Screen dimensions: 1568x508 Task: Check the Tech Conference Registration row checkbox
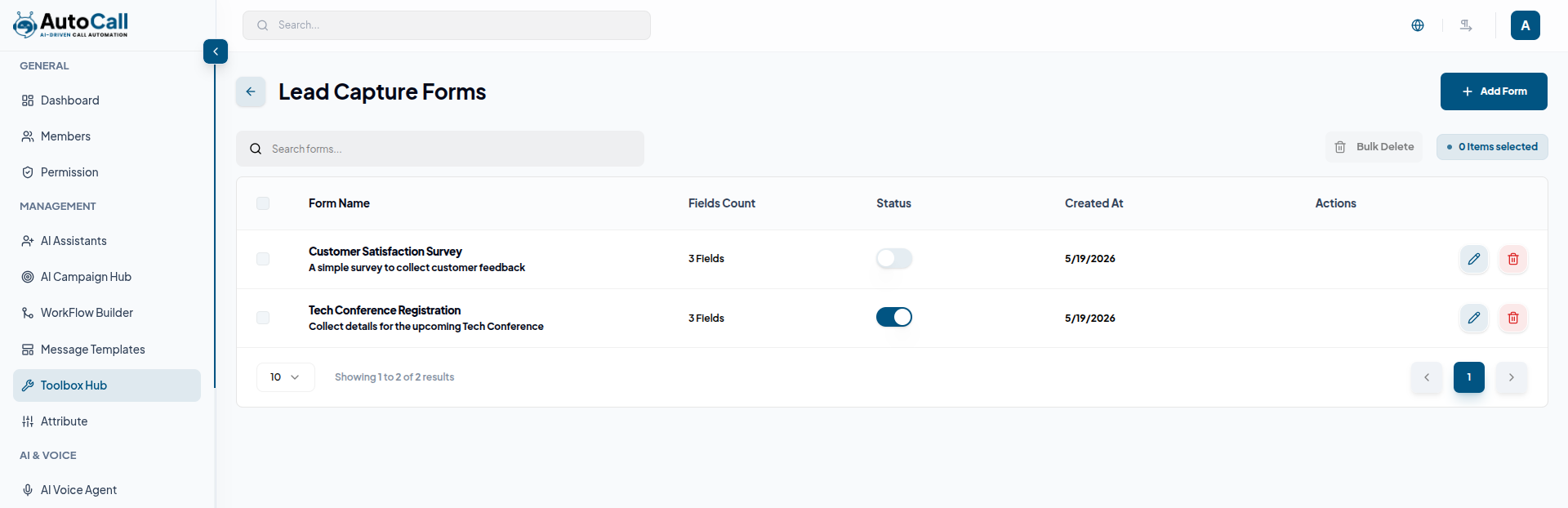click(263, 318)
